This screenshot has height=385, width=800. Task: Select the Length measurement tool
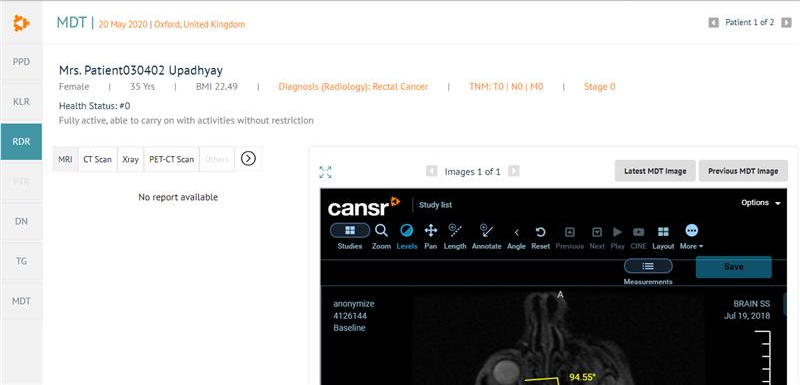tap(455, 237)
